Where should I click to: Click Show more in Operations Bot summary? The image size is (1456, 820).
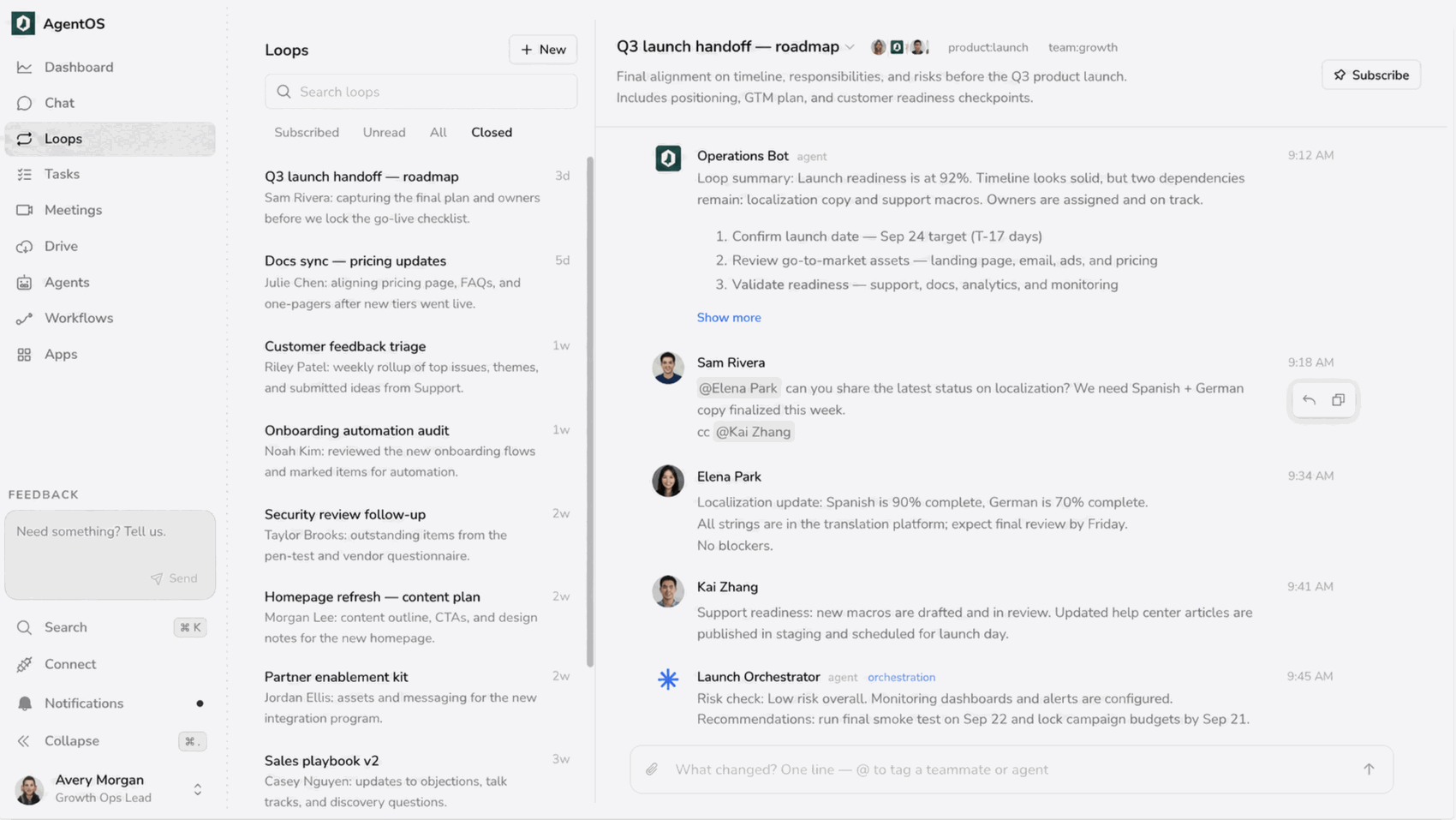pos(729,317)
